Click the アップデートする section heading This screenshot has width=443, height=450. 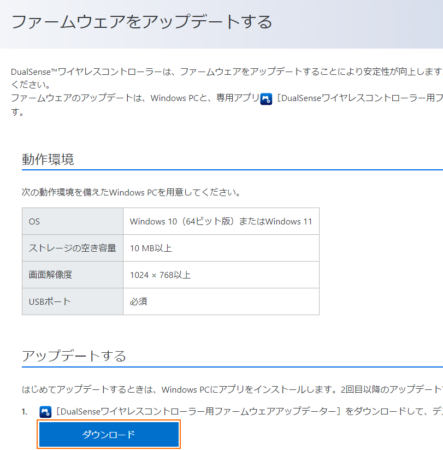74,356
